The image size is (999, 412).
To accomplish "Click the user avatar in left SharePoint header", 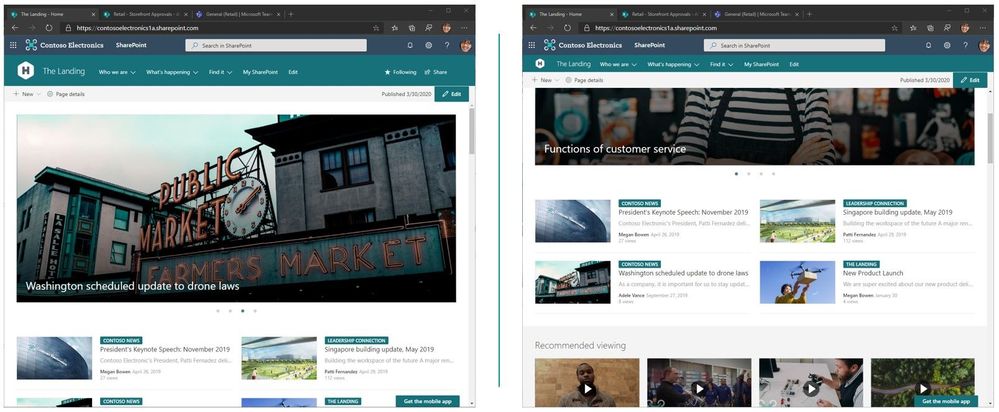I will [466, 45].
